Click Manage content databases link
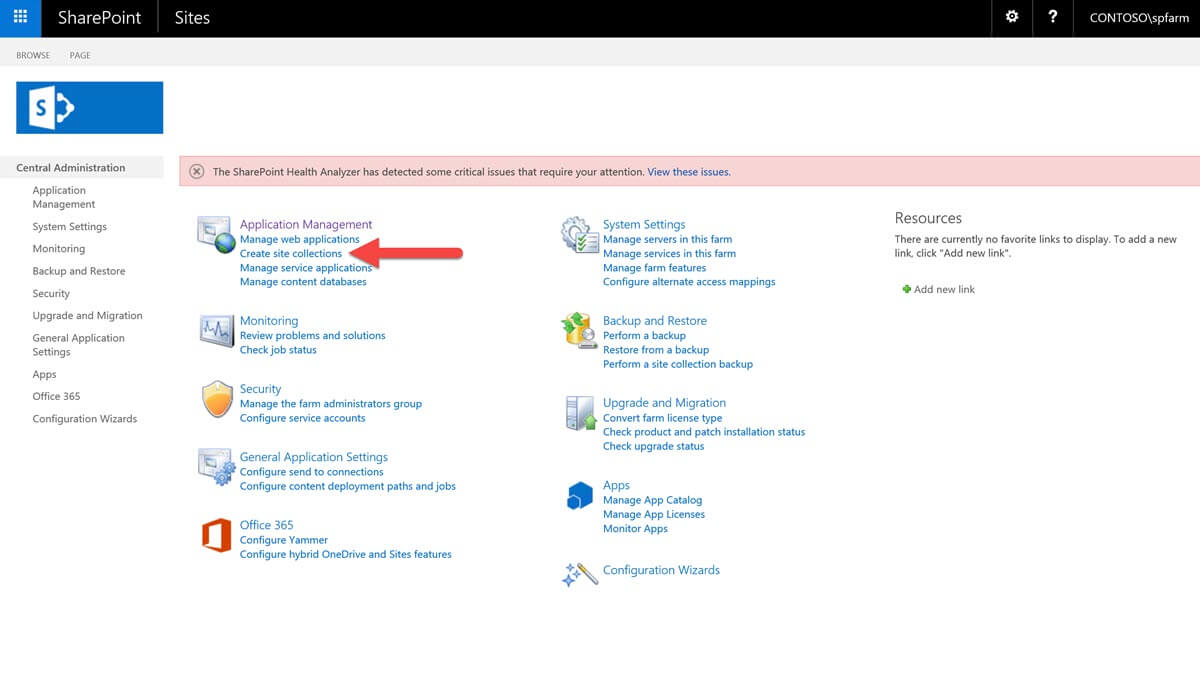The width and height of the screenshot is (1200, 688). 303,282
